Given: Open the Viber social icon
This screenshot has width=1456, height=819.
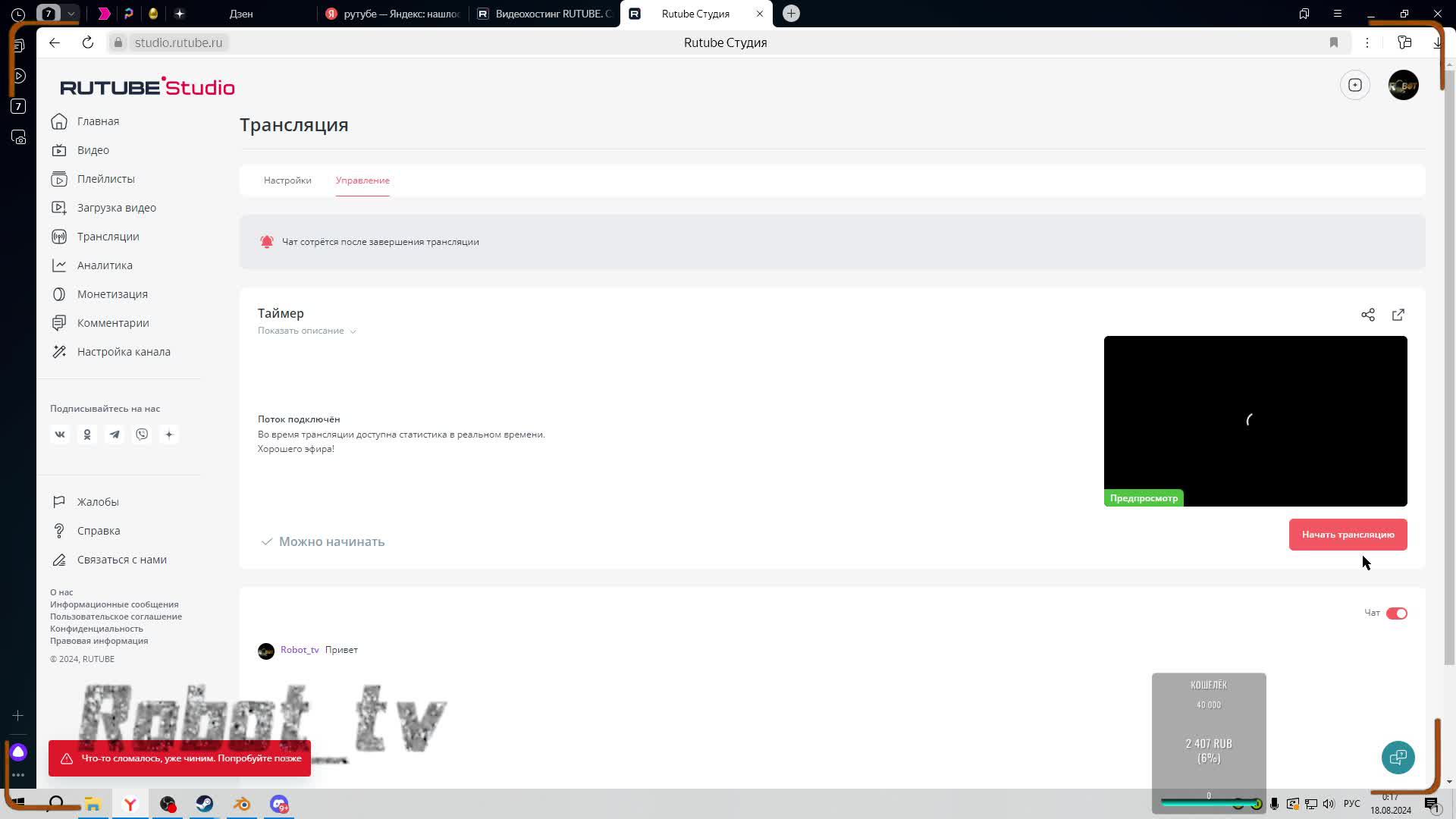Looking at the screenshot, I should click(142, 435).
